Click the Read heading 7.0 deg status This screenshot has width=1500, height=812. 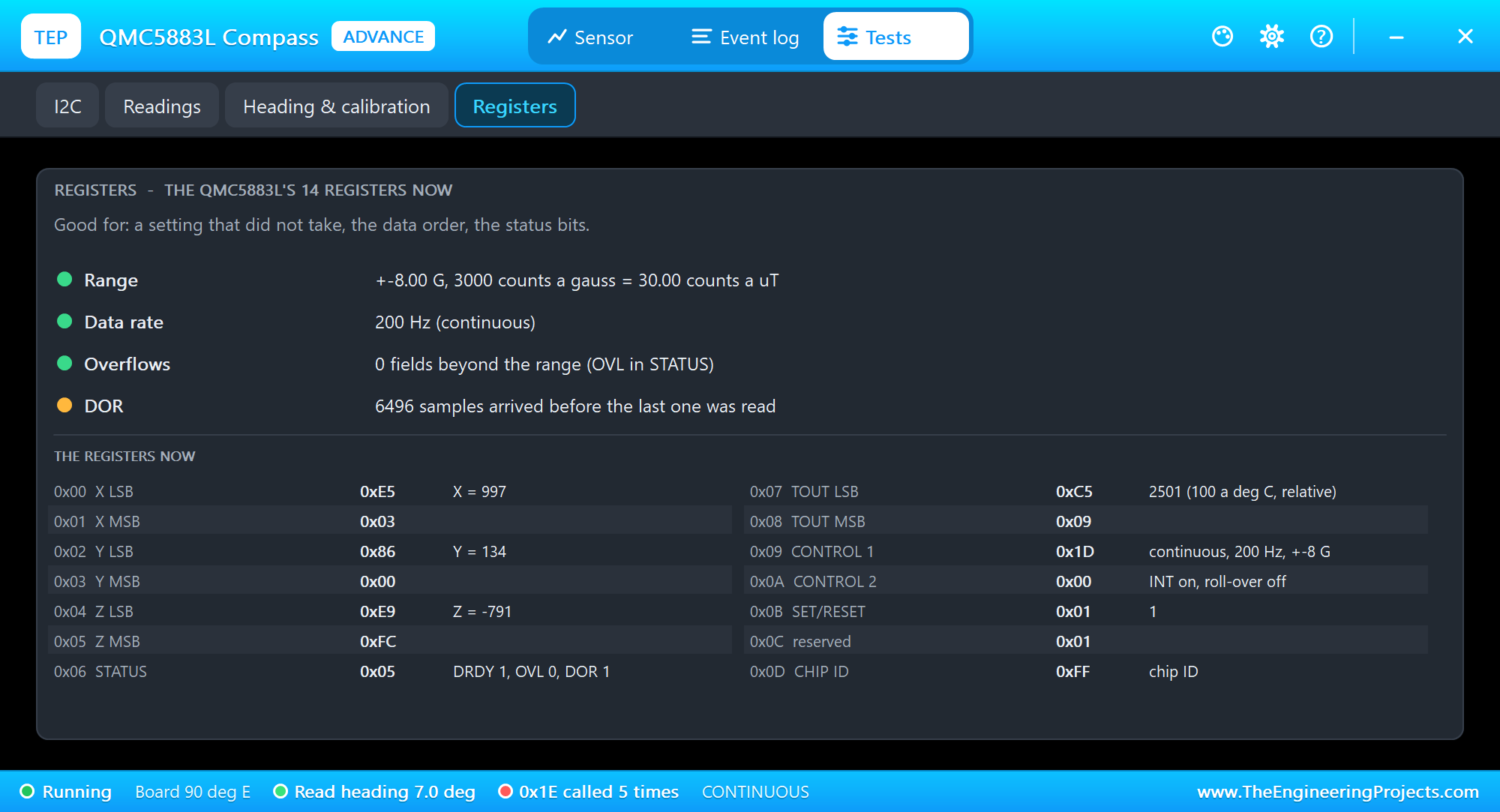click(x=375, y=792)
